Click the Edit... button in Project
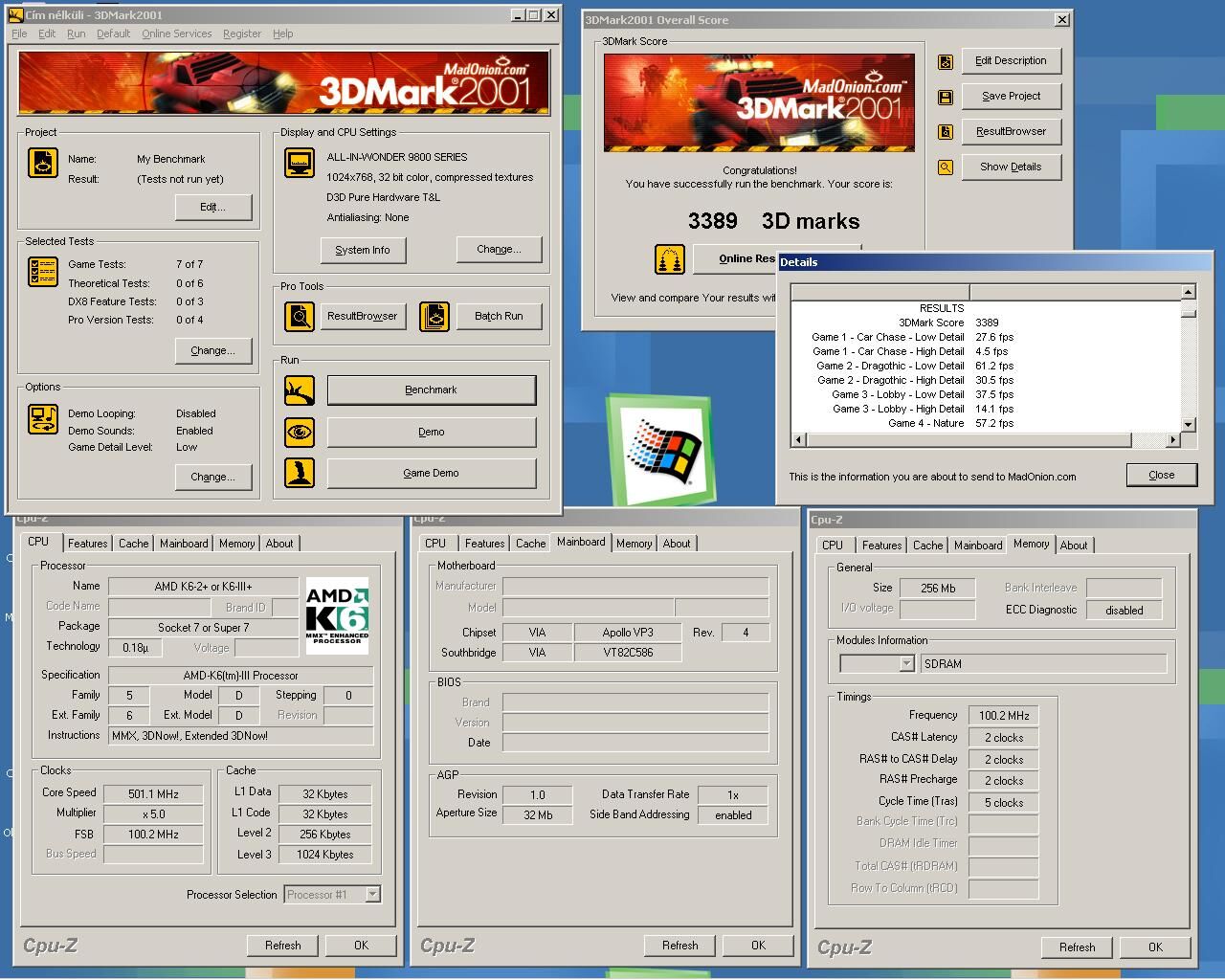The width and height of the screenshot is (1225, 980). tap(213, 207)
